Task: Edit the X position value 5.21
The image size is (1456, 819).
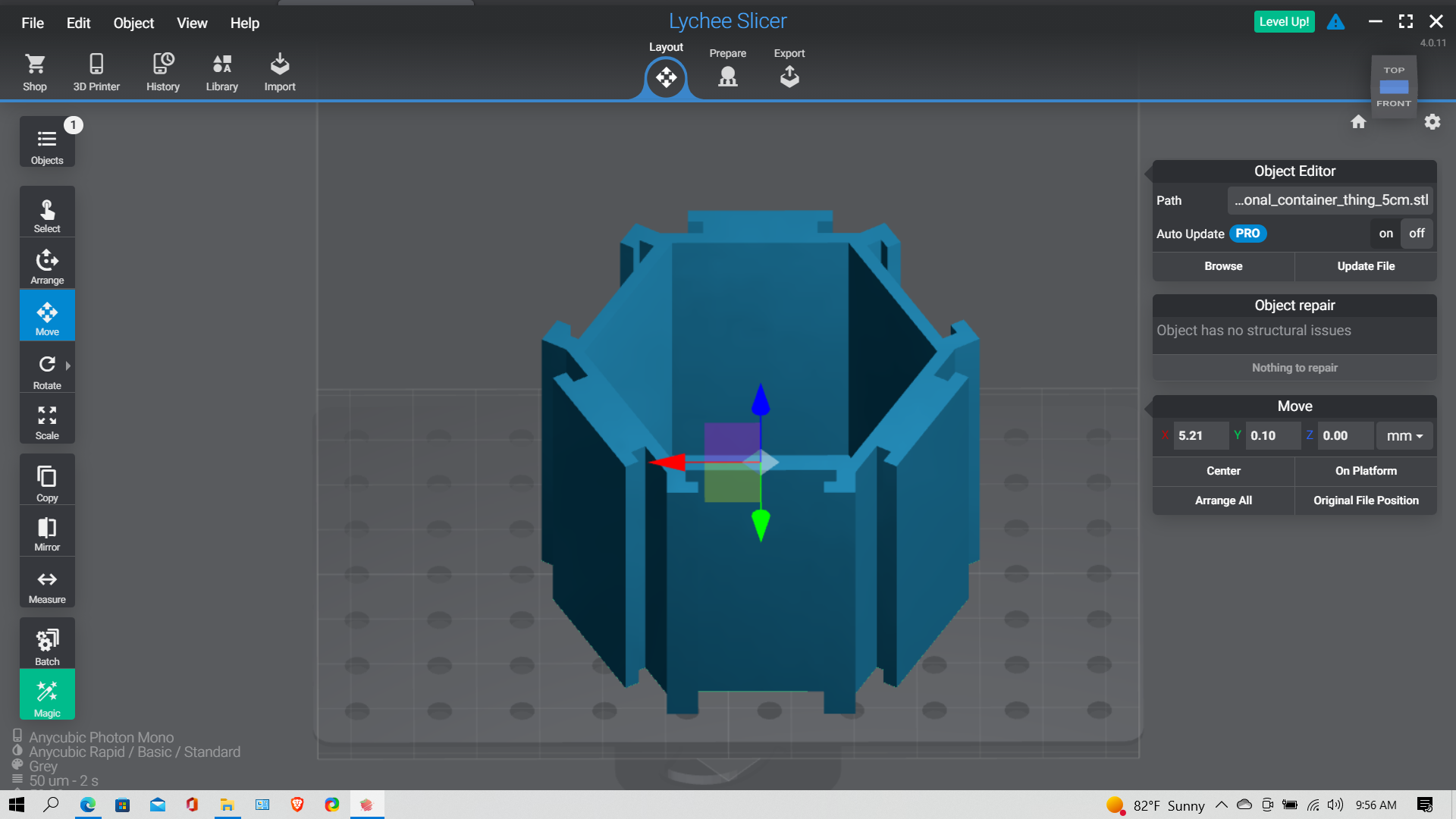Action: click(x=1200, y=436)
